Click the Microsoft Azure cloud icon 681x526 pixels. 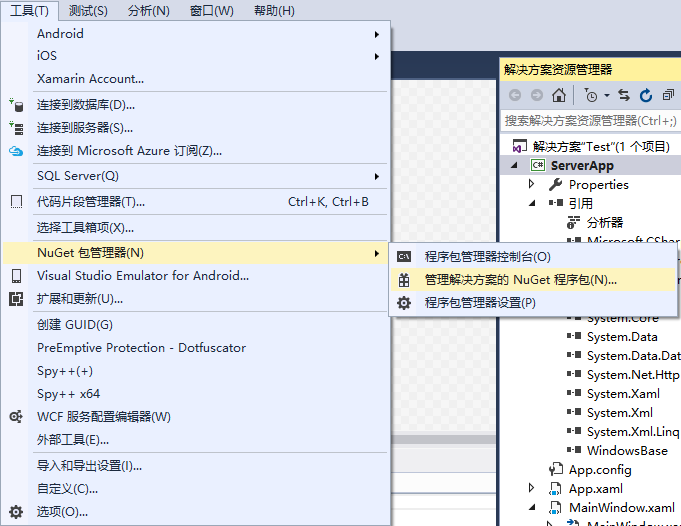16,151
